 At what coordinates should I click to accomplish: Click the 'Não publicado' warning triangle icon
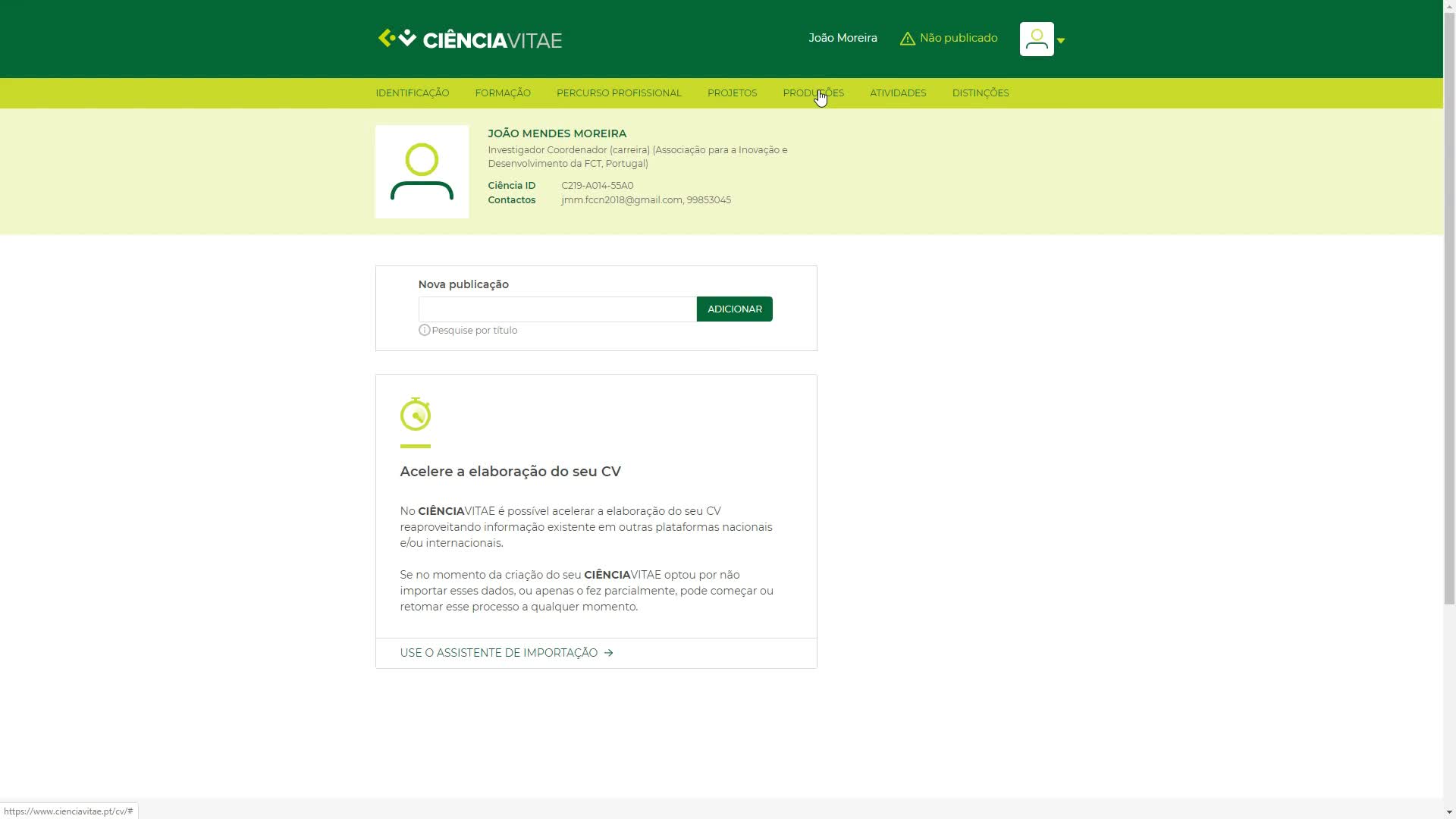[907, 39]
